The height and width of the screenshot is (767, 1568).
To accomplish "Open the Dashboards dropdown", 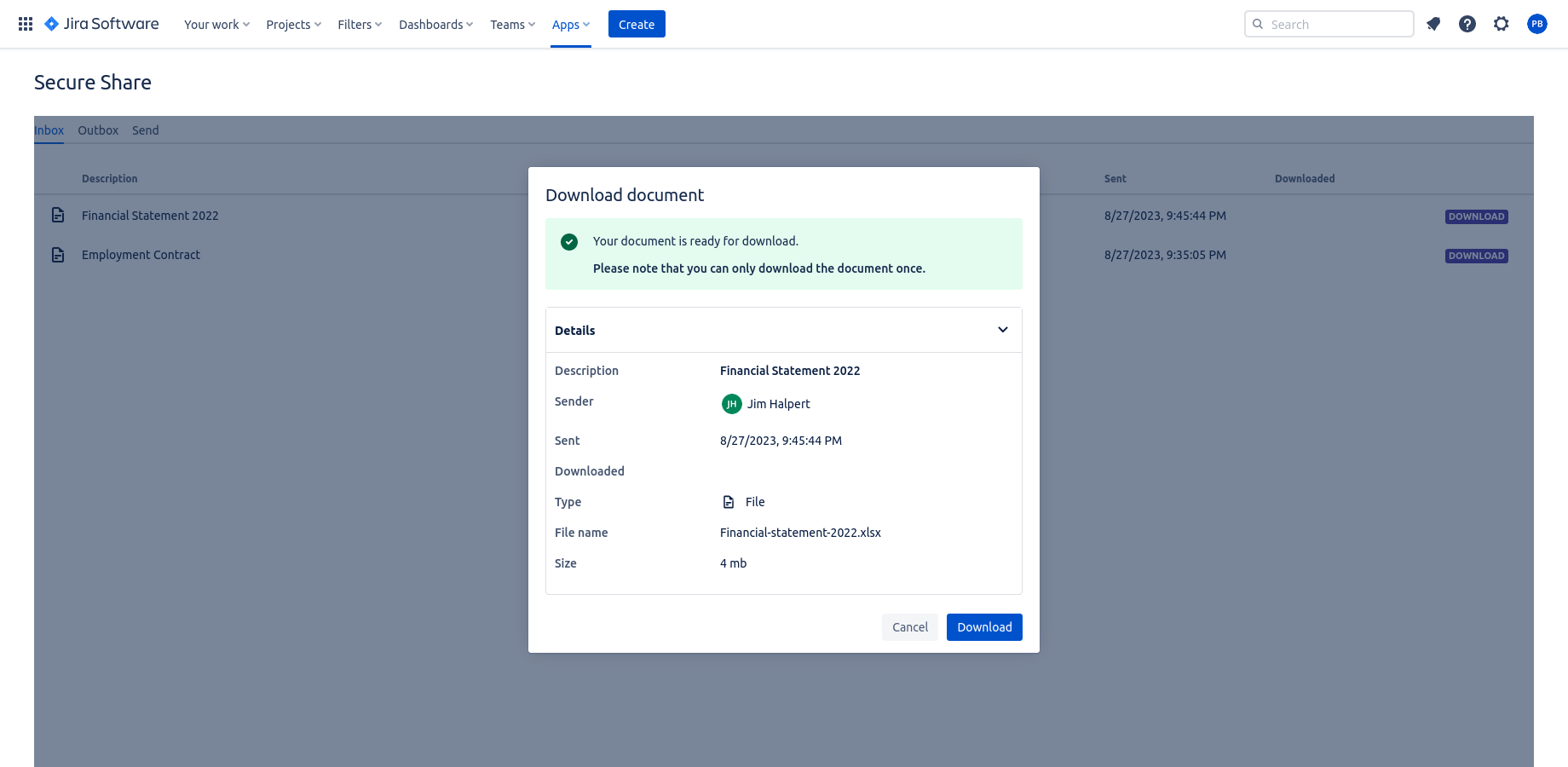I will click(x=436, y=24).
